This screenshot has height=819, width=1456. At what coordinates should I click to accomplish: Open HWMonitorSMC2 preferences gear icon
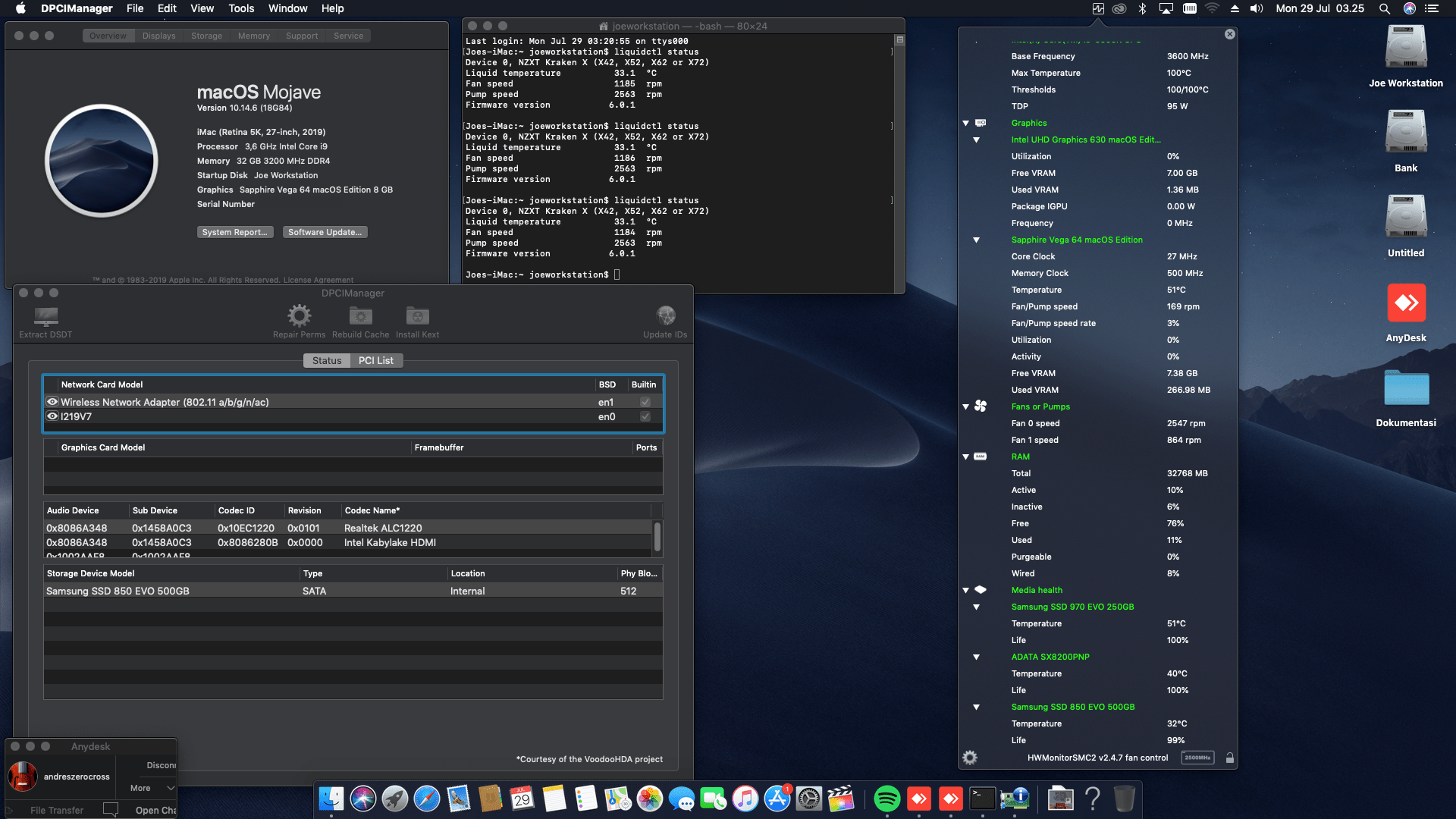click(x=970, y=758)
